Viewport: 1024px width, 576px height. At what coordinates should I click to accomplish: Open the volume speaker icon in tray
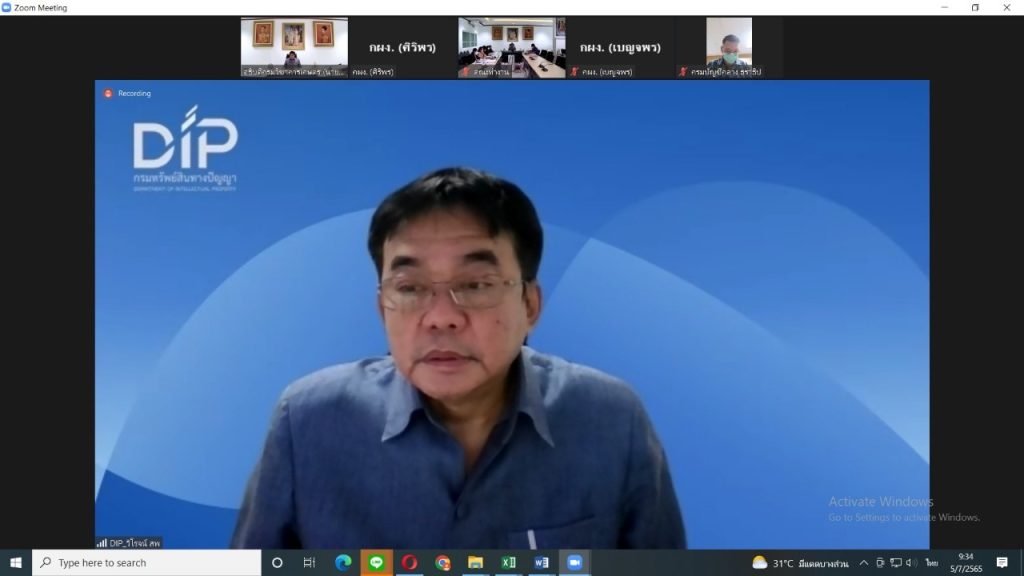(x=911, y=563)
